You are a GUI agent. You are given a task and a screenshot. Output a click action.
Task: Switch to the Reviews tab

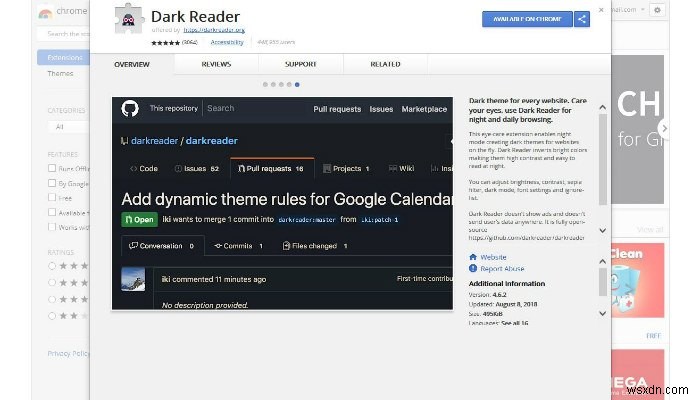pos(216,64)
